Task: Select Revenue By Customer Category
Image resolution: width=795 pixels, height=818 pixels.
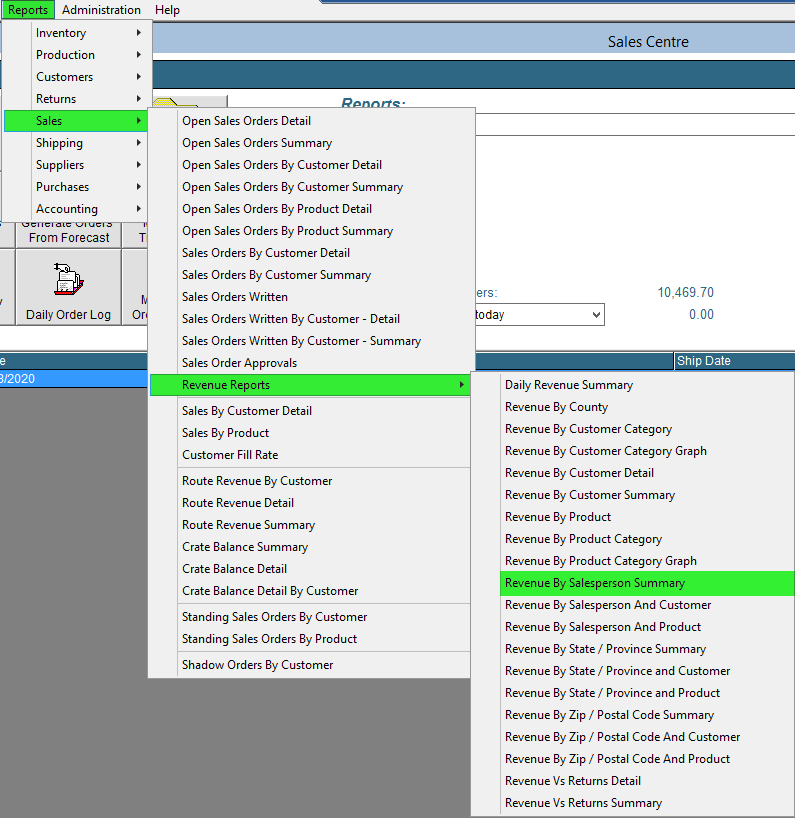Action: pyautogui.click(x=633, y=429)
